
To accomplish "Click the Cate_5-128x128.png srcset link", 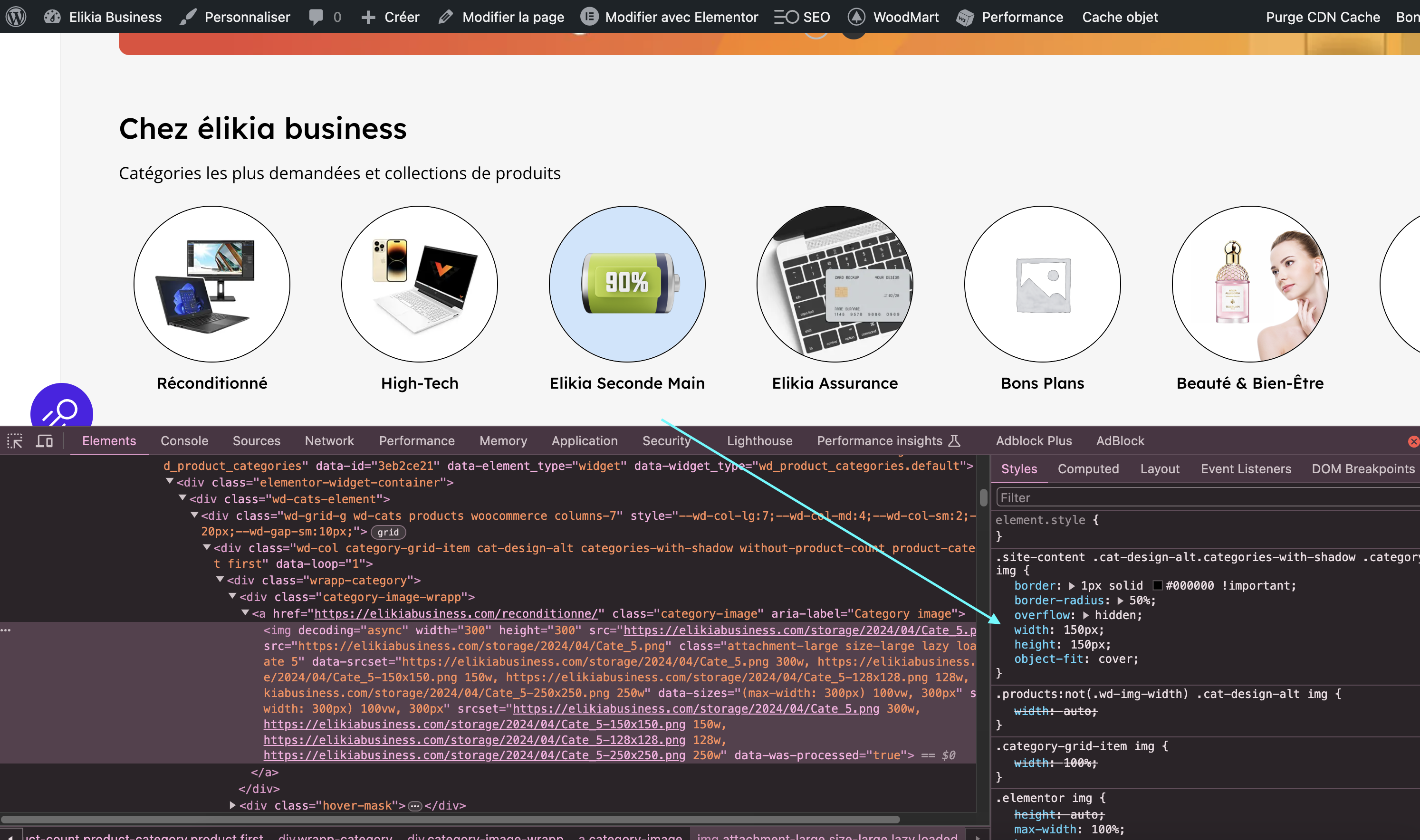I will [474, 740].
